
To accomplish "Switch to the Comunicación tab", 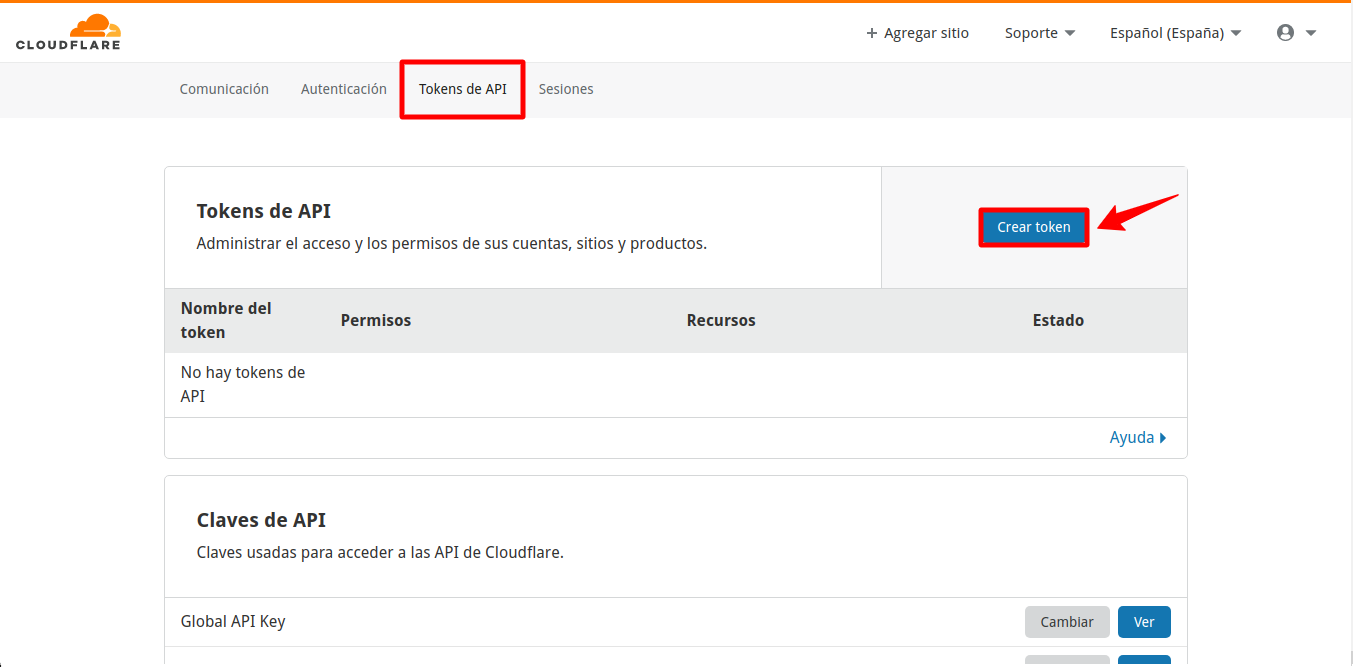I will pos(224,89).
